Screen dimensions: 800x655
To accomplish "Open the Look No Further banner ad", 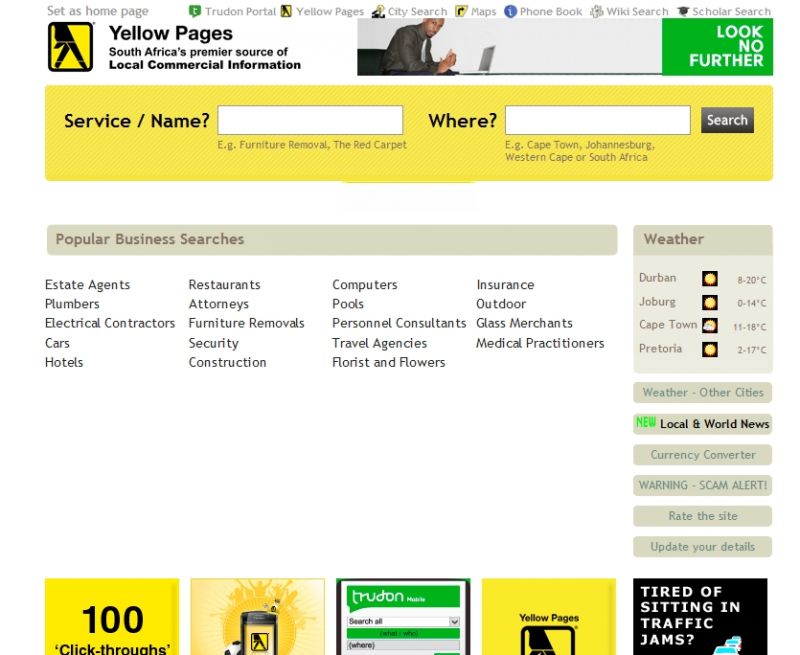I will coord(565,47).
